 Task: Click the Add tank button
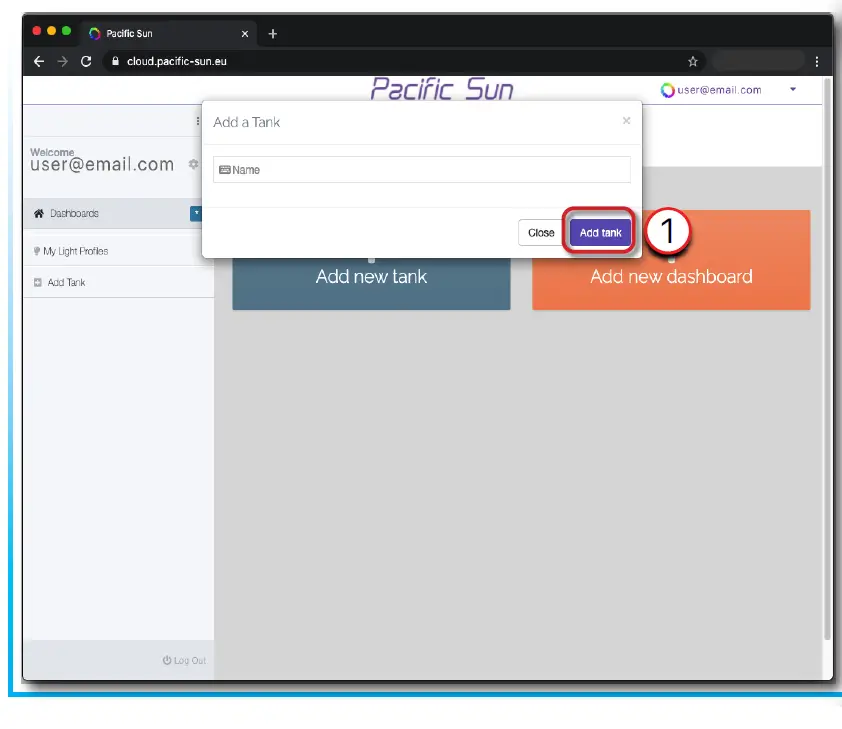[600, 232]
